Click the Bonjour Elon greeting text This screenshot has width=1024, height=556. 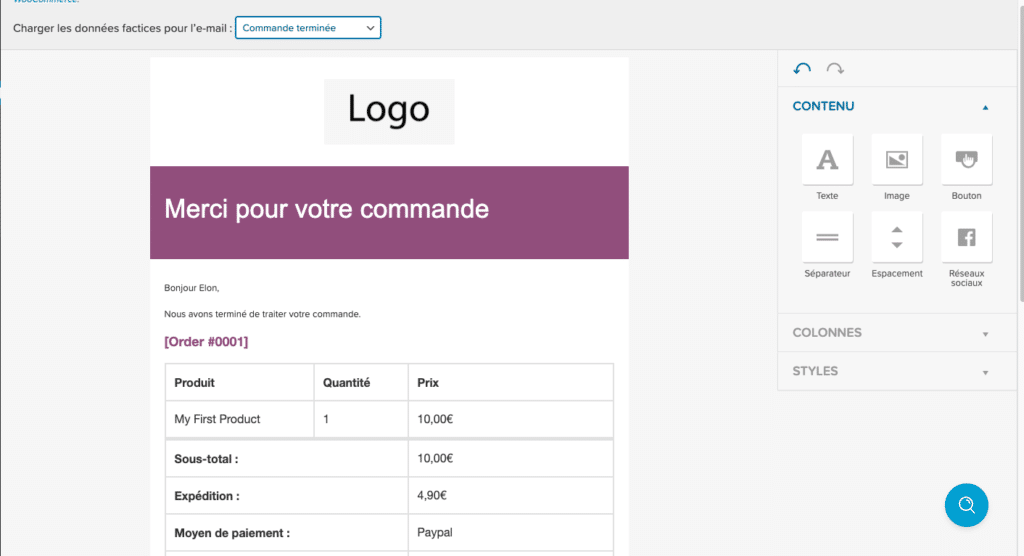point(191,288)
